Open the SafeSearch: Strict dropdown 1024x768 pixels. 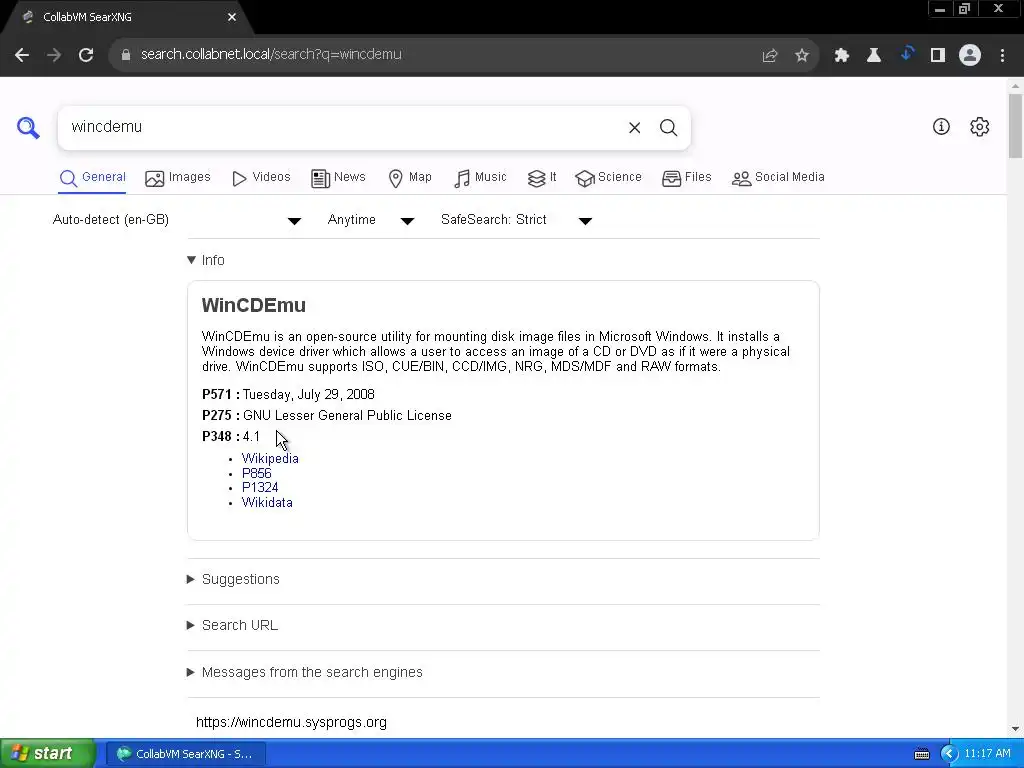pyautogui.click(x=517, y=220)
